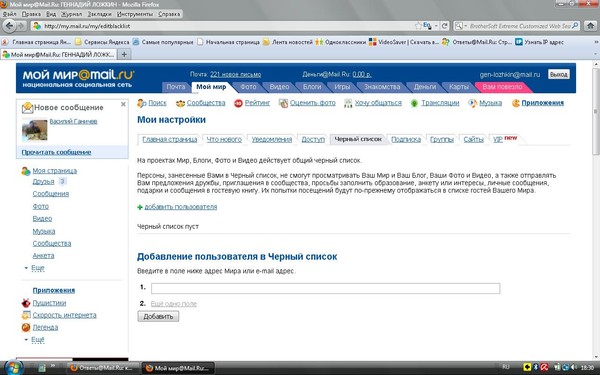
Task: Click the Василий Ганичев avatar thumbnail
Action: coord(34,130)
